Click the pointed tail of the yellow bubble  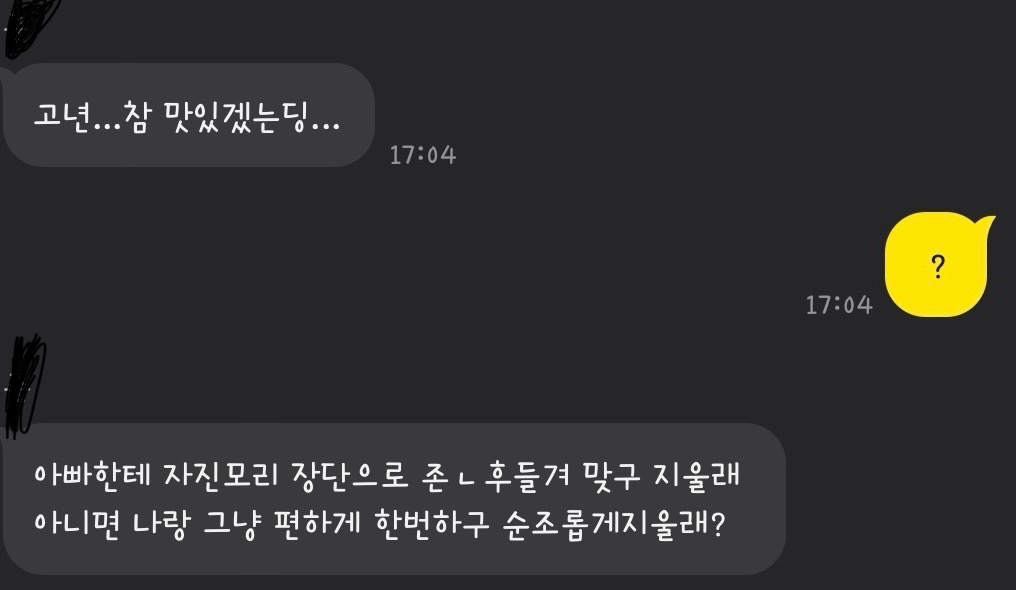(985, 225)
